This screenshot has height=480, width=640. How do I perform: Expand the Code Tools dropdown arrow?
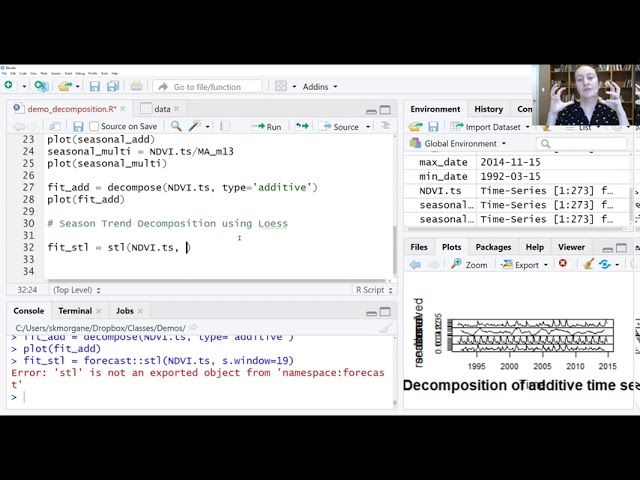[x=207, y=127]
